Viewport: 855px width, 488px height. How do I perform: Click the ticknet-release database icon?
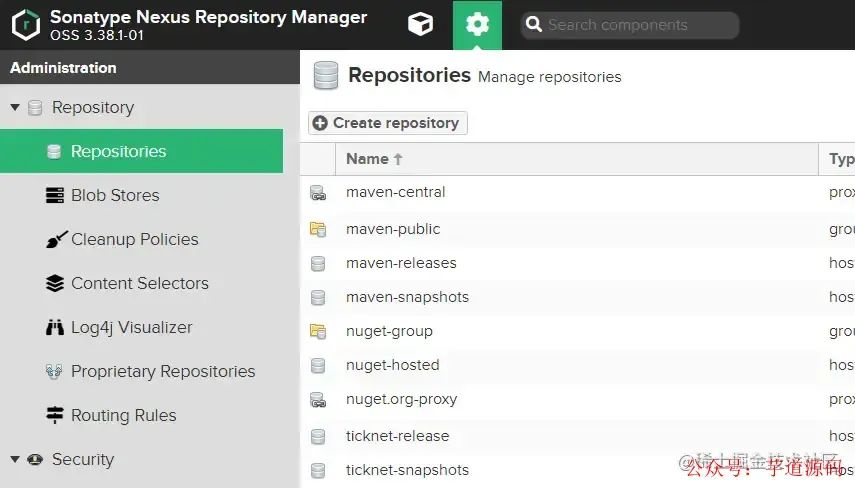[x=318, y=436]
